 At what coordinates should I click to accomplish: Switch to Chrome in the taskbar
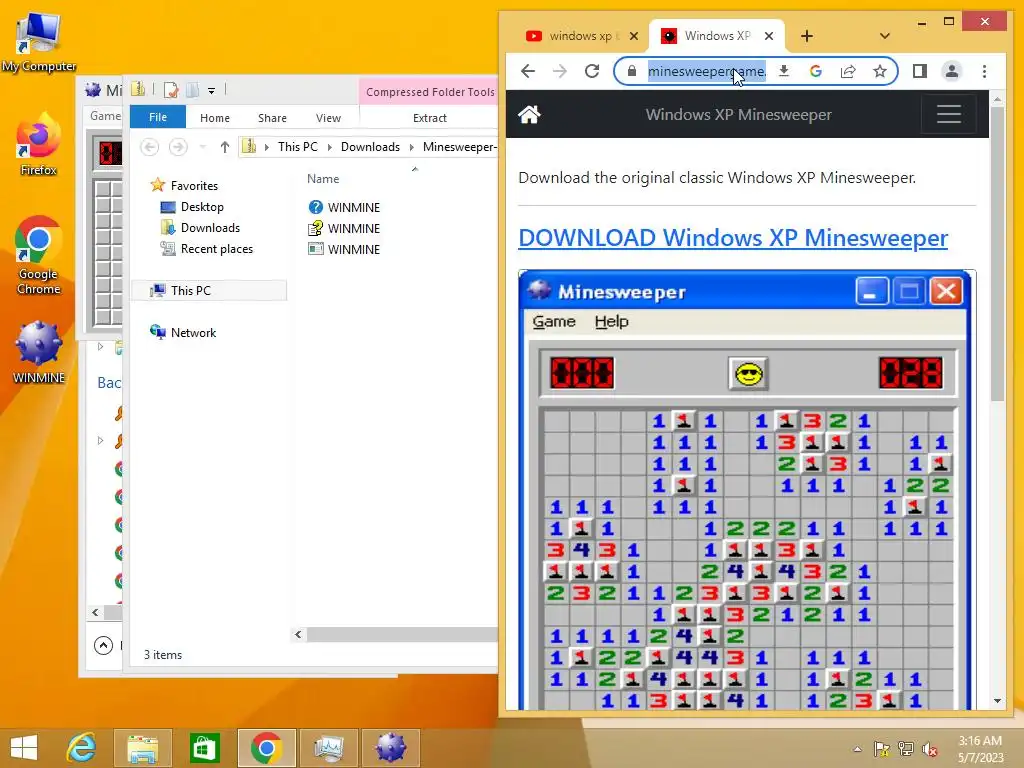tap(266, 748)
